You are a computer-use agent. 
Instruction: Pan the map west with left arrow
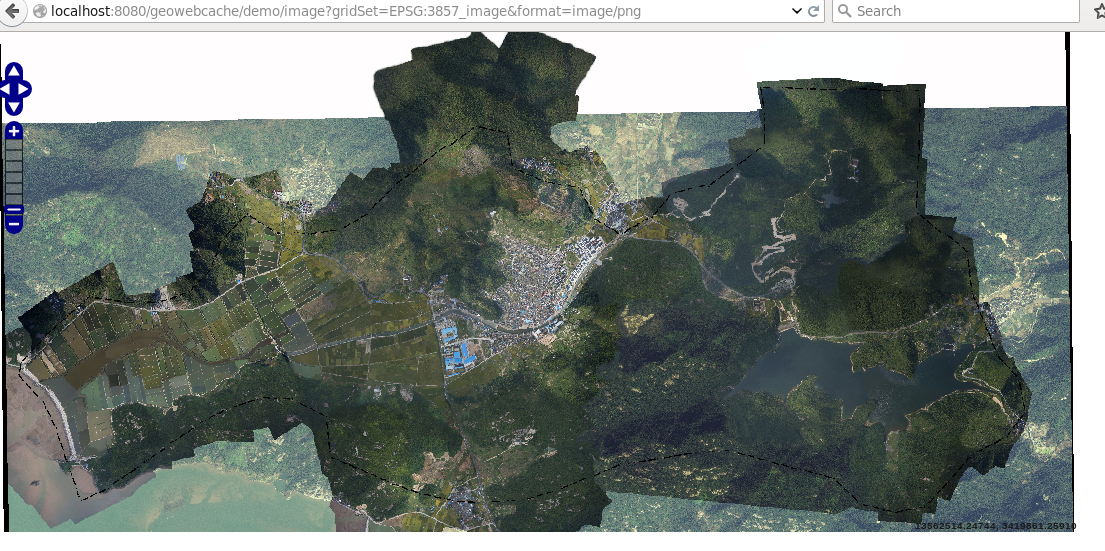click(4, 89)
